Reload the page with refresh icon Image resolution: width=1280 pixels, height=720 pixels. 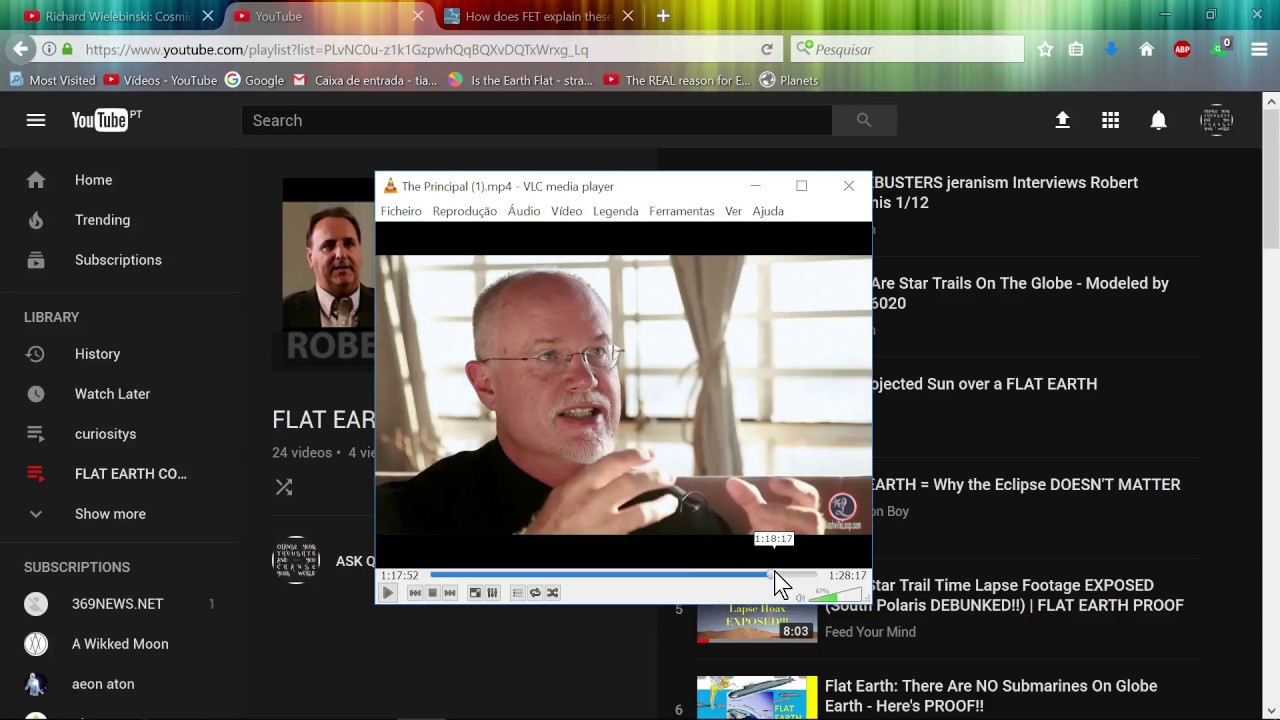point(767,49)
